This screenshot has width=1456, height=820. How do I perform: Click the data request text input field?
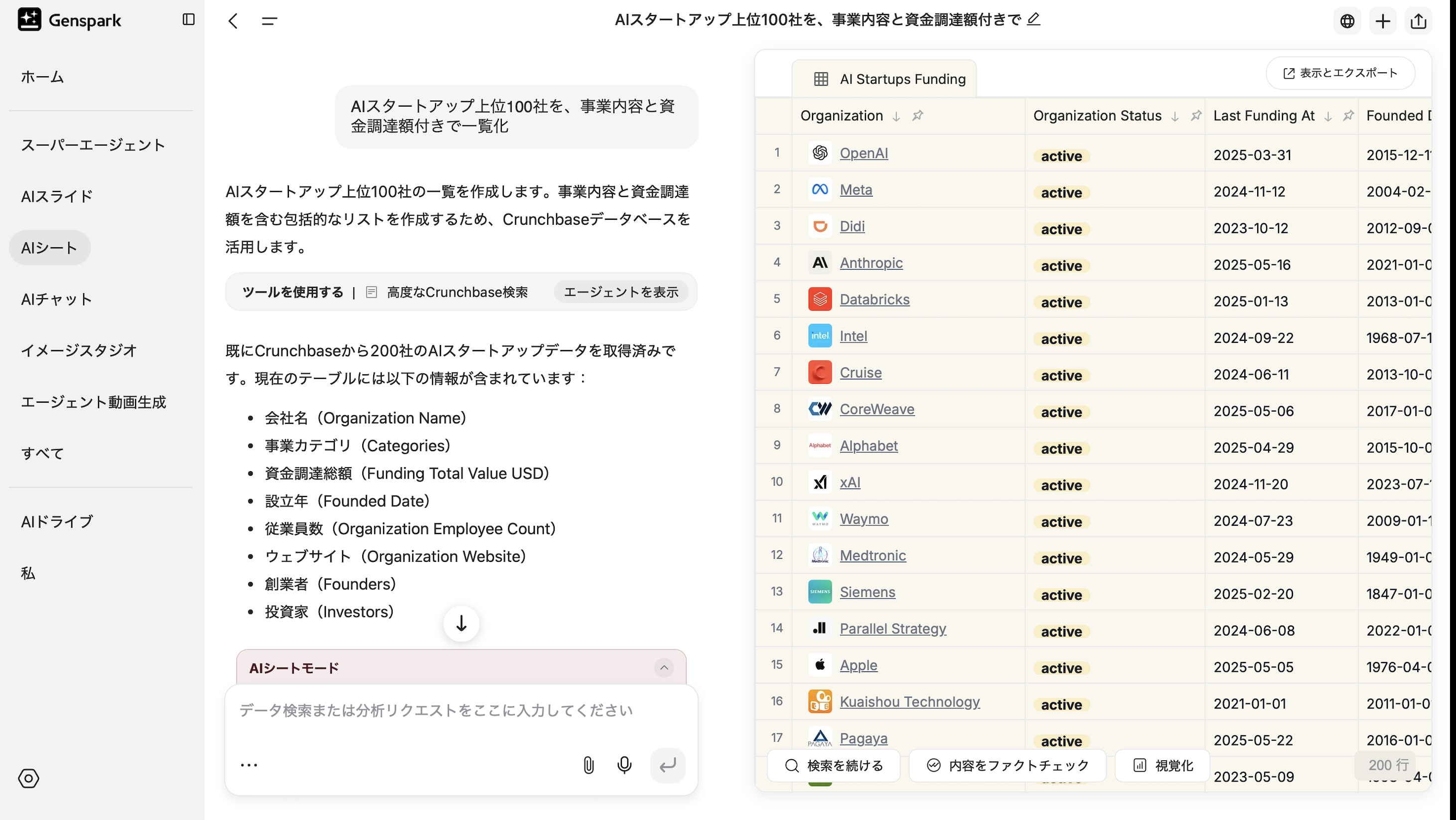pos(461,711)
